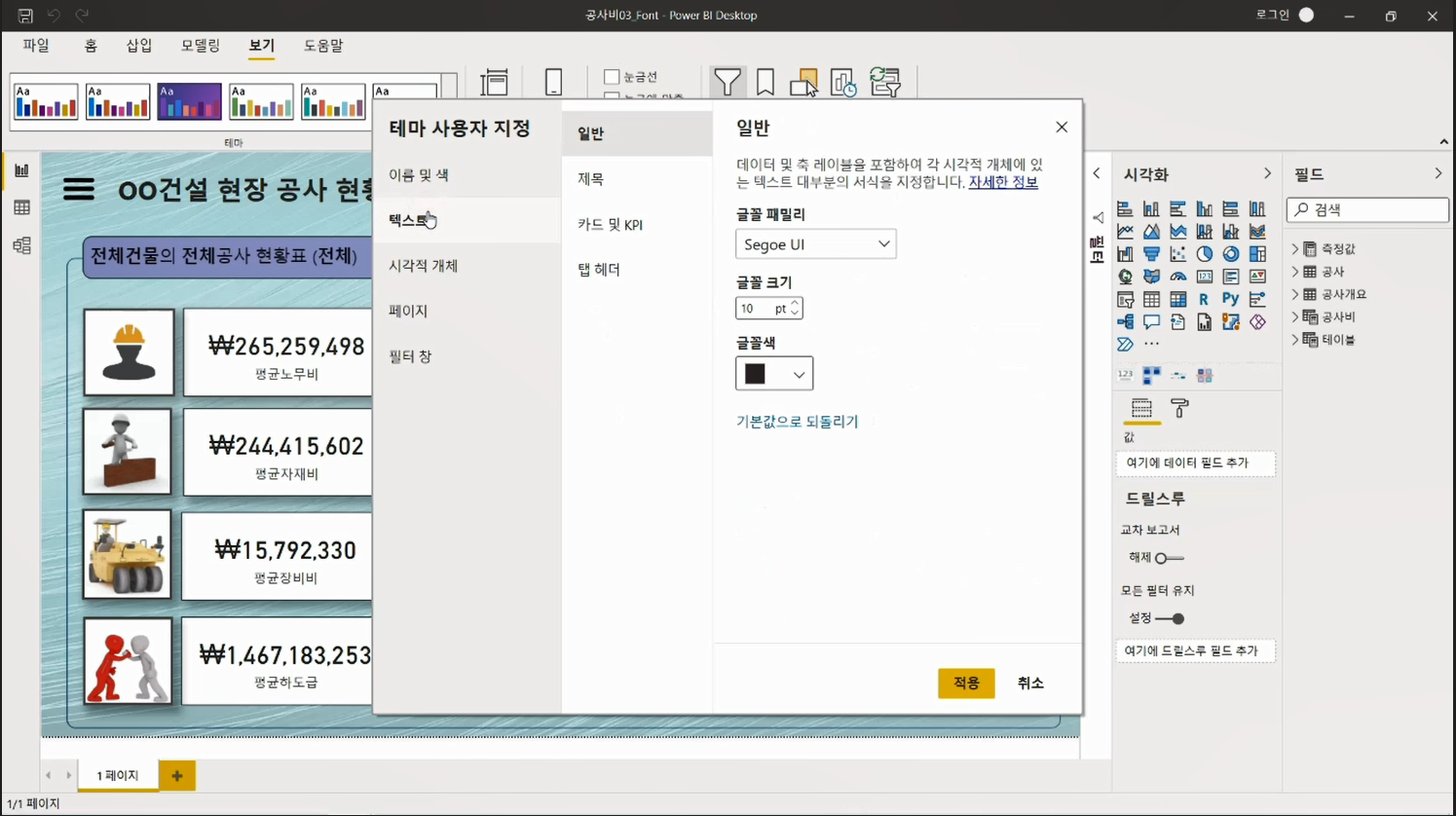The image size is (1456, 816).
Task: Select the matrix visual
Action: (x=1177, y=299)
